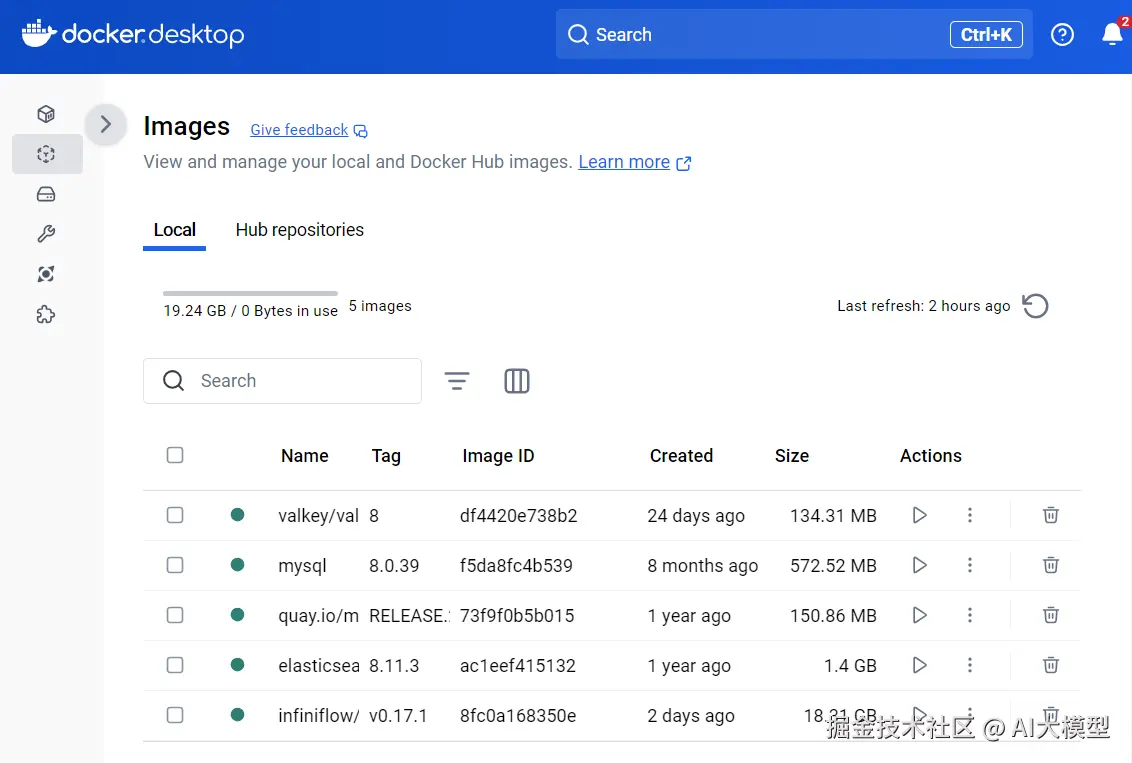Image resolution: width=1132 pixels, height=763 pixels.
Task: Select the elasticsearch image checkbox
Action: click(x=175, y=665)
